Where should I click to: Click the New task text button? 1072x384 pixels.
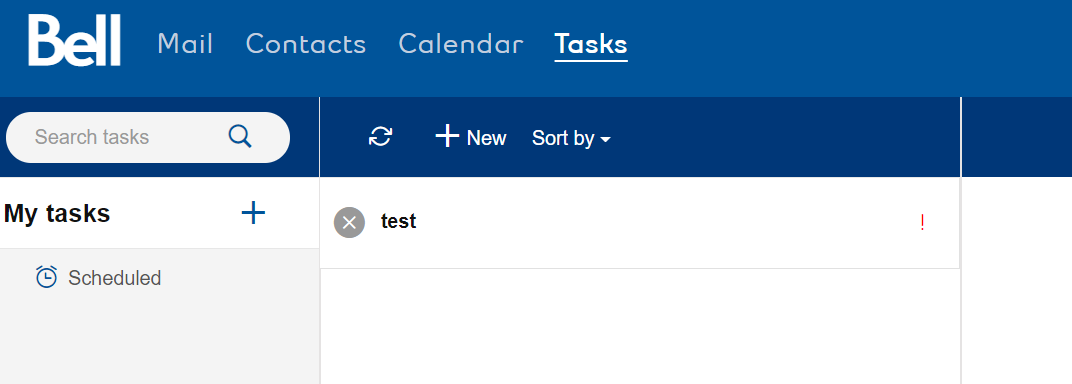click(x=486, y=138)
